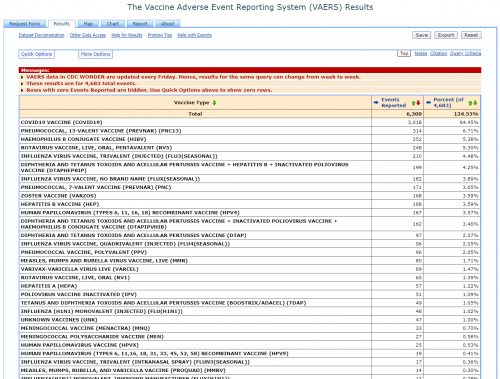Select INFLUENZA QUADRIVALENT (INJECTED) (FLU4) row

click(x=250, y=244)
